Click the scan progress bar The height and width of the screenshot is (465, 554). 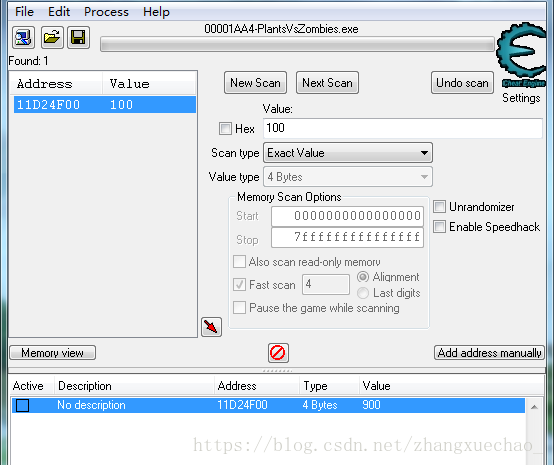pos(297,45)
